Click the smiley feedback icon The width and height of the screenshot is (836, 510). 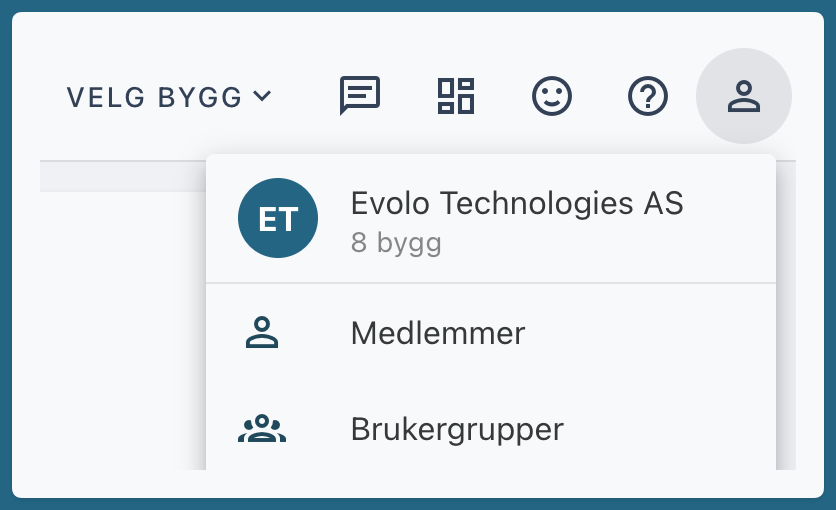552,96
